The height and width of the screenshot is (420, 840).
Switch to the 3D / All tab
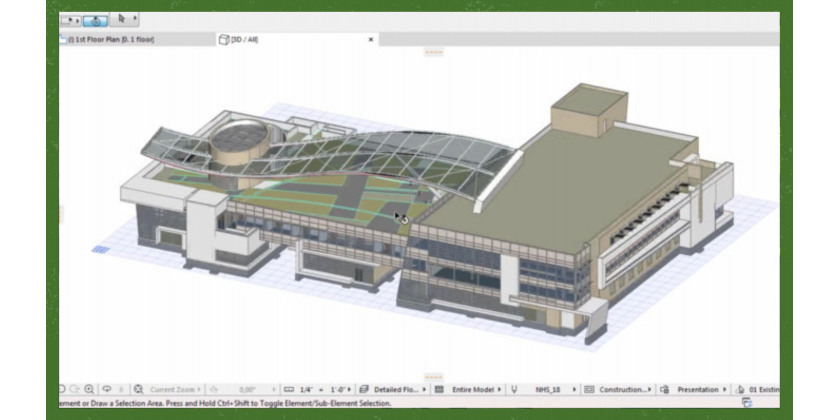click(x=244, y=39)
